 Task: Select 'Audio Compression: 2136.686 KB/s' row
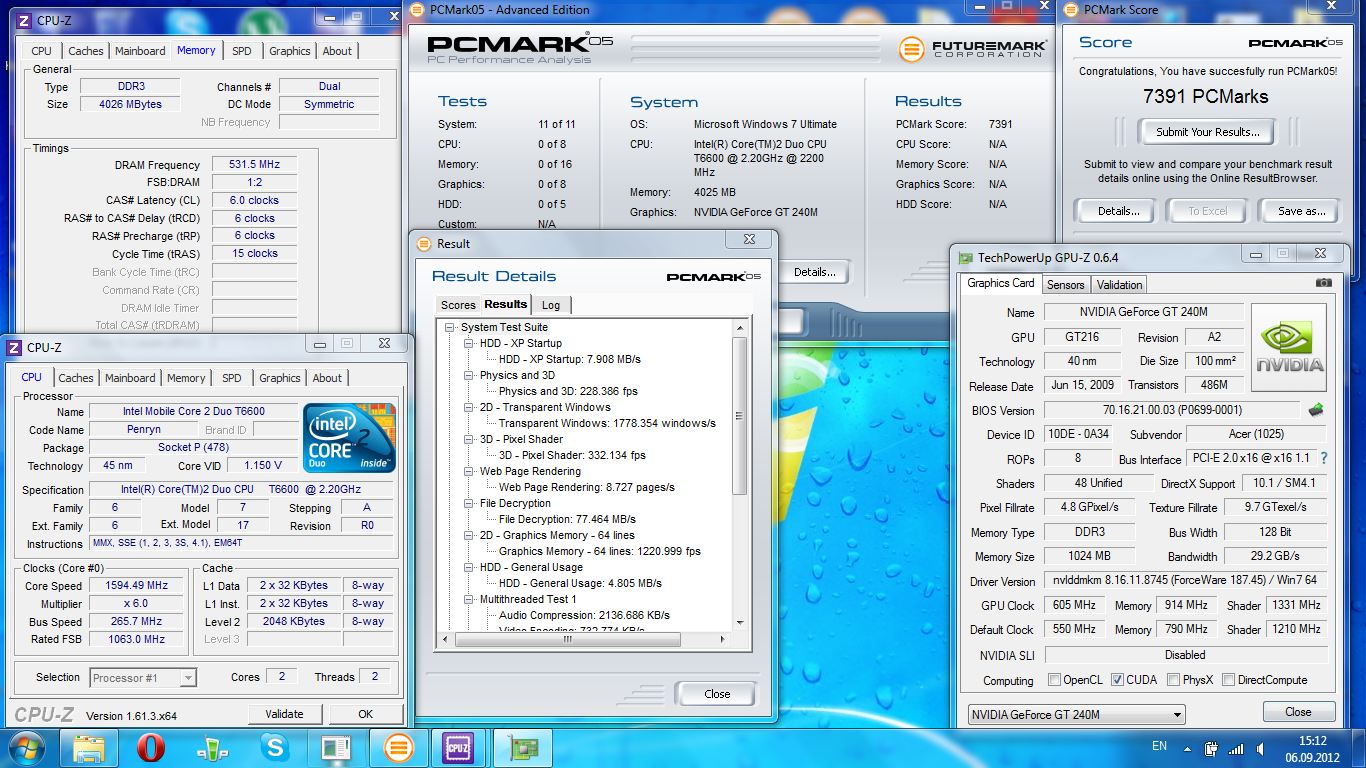584,615
